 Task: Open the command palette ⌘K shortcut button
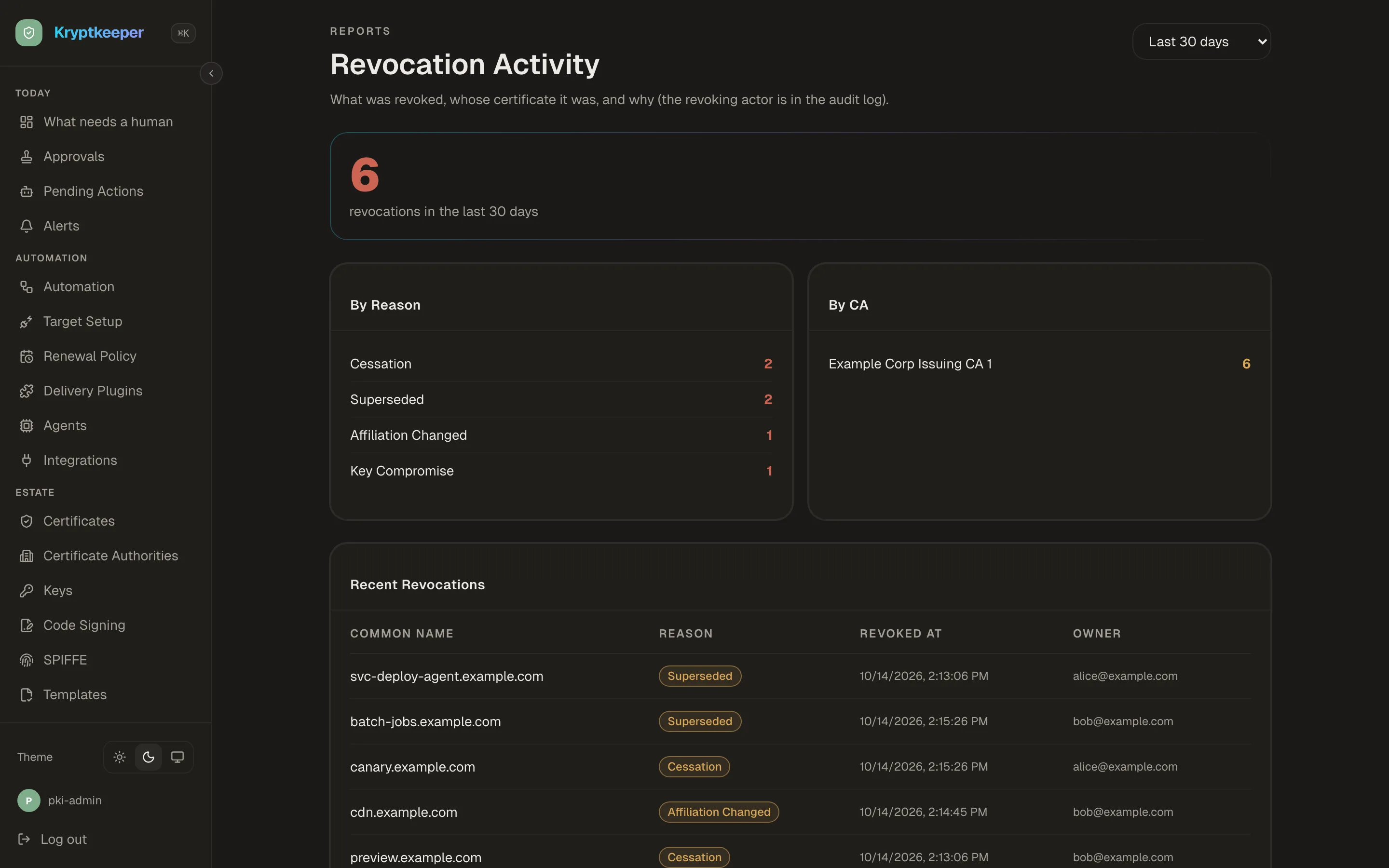click(x=183, y=33)
